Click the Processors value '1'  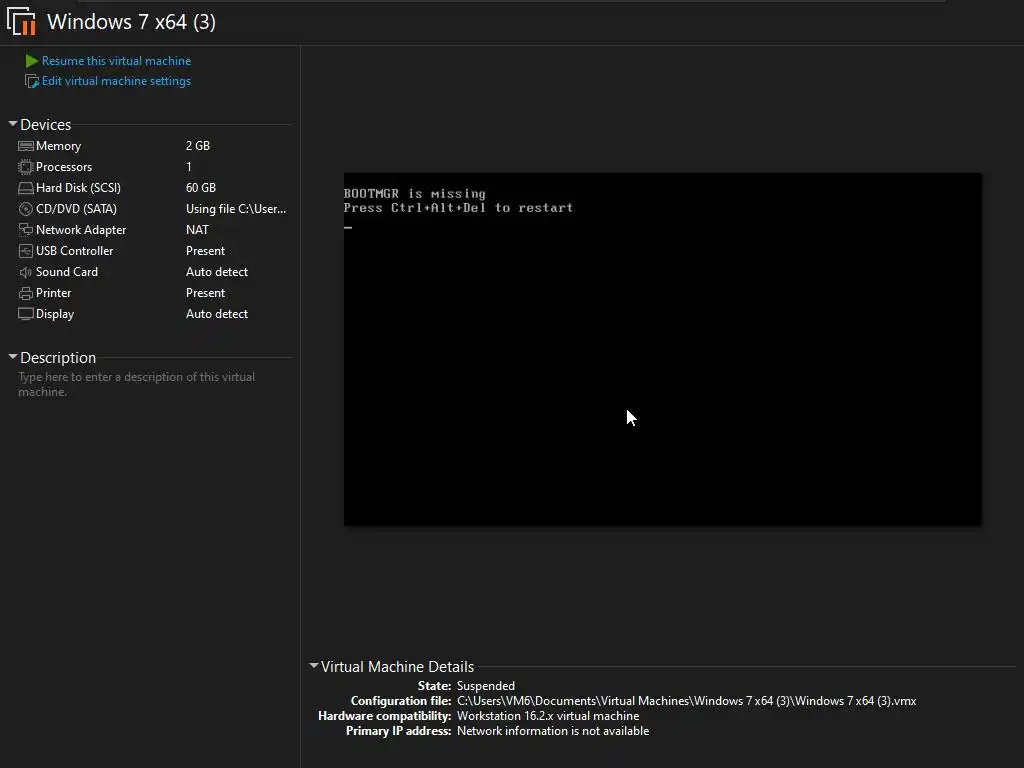click(x=189, y=167)
